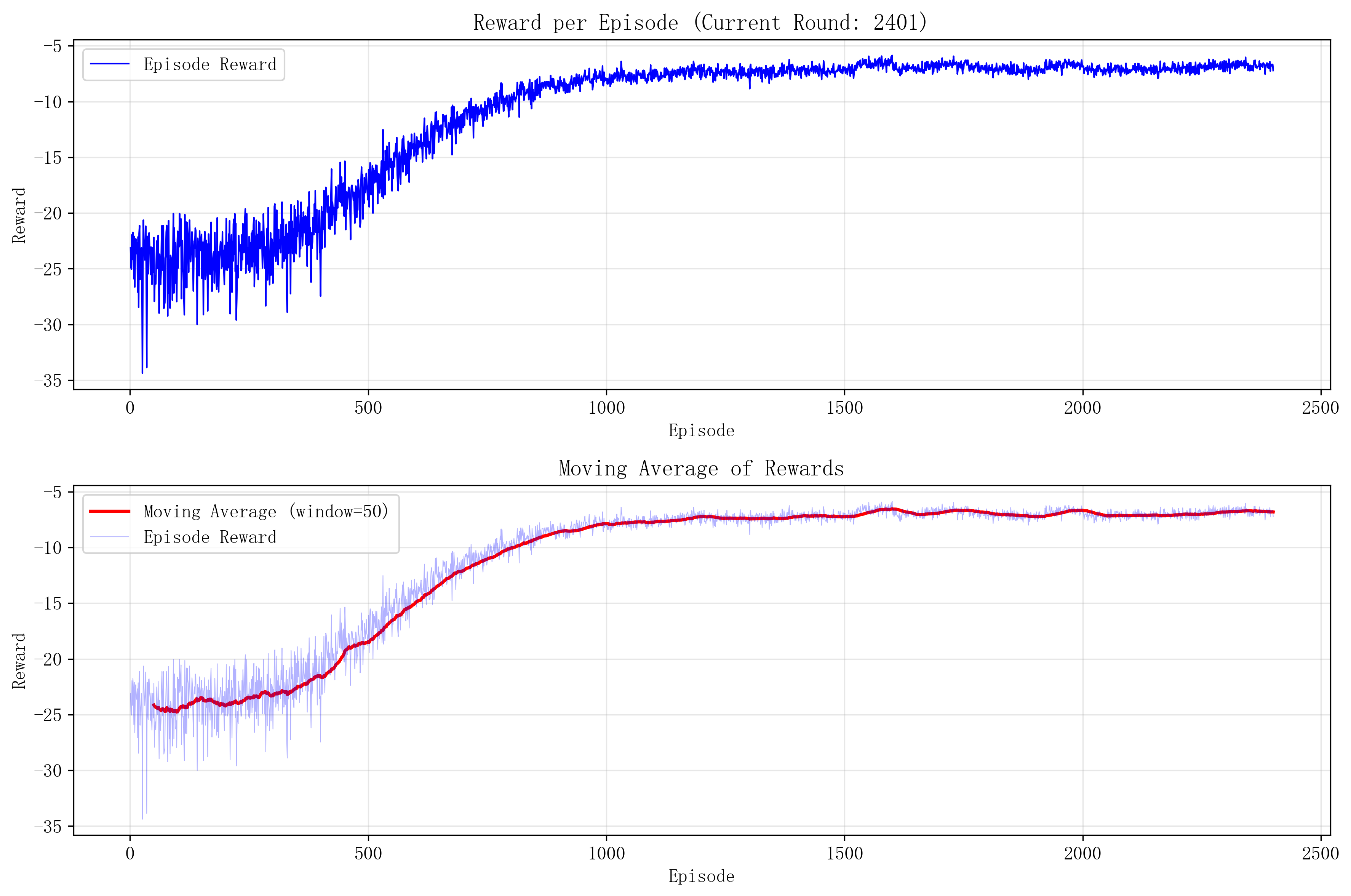Click the bottom plot's 'Reward' y-axis label

[x=19, y=661]
